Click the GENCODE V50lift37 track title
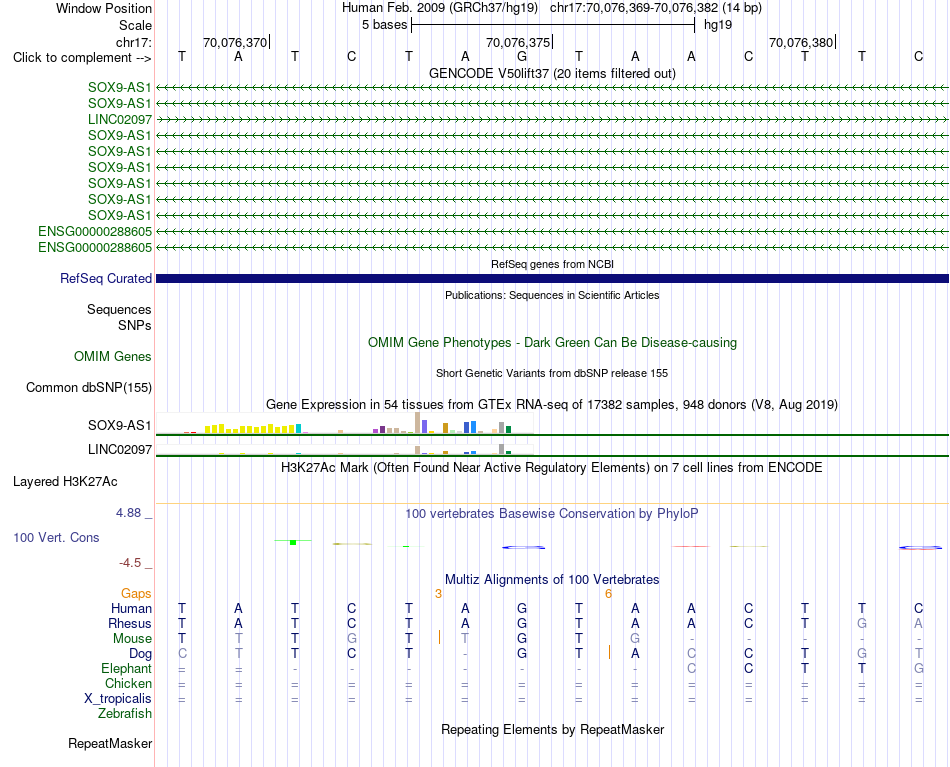The width and height of the screenshot is (950, 767). (x=552, y=73)
